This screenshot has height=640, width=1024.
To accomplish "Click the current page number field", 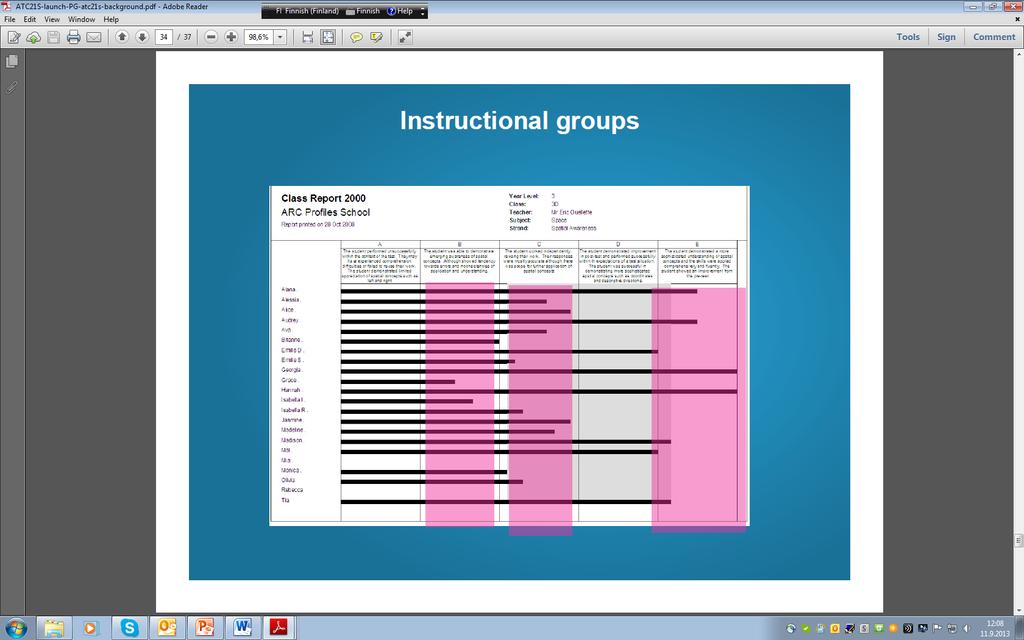I will click(x=164, y=37).
